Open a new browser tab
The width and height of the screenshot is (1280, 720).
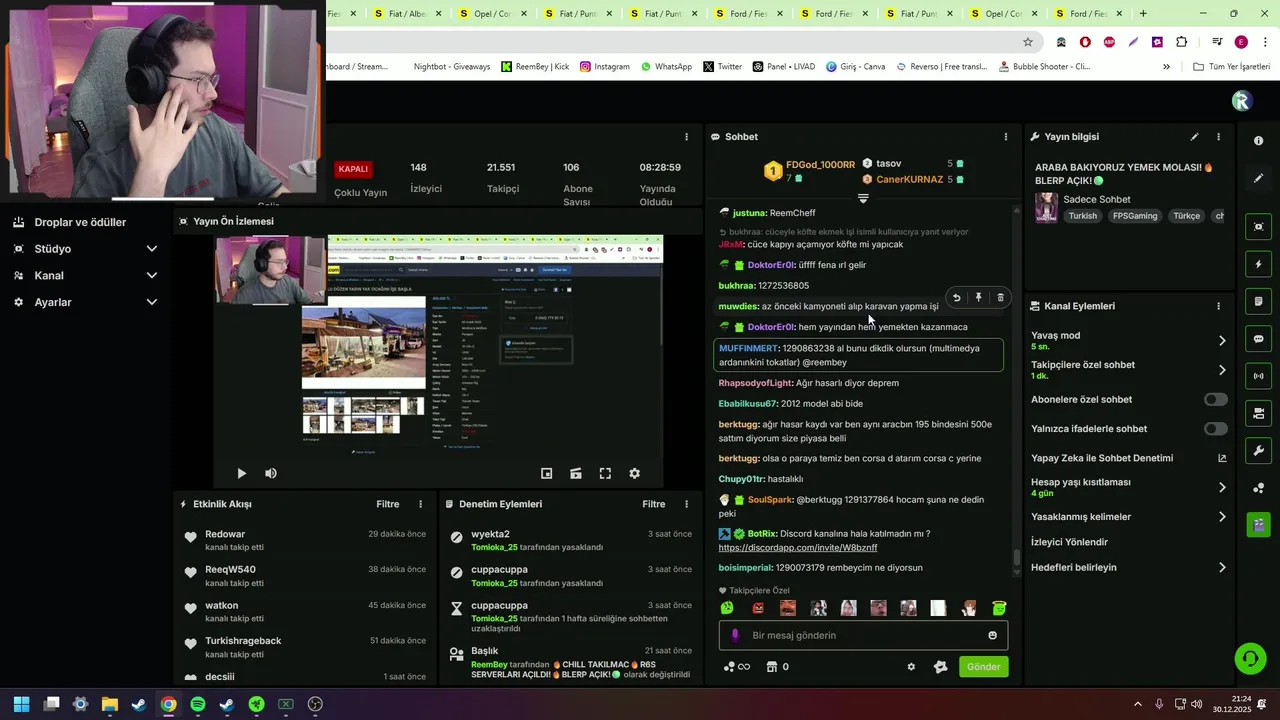(x=1143, y=14)
